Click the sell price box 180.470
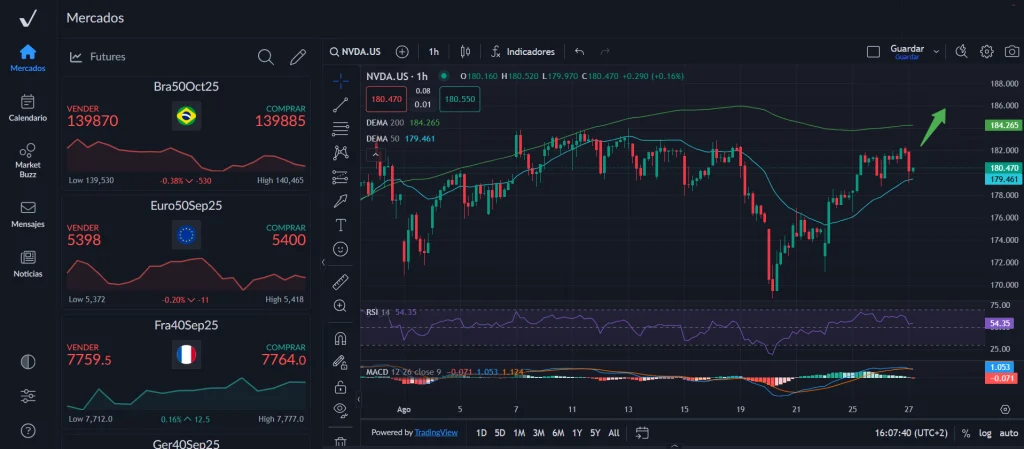Screen dimensions: 1024x449 [x=387, y=99]
